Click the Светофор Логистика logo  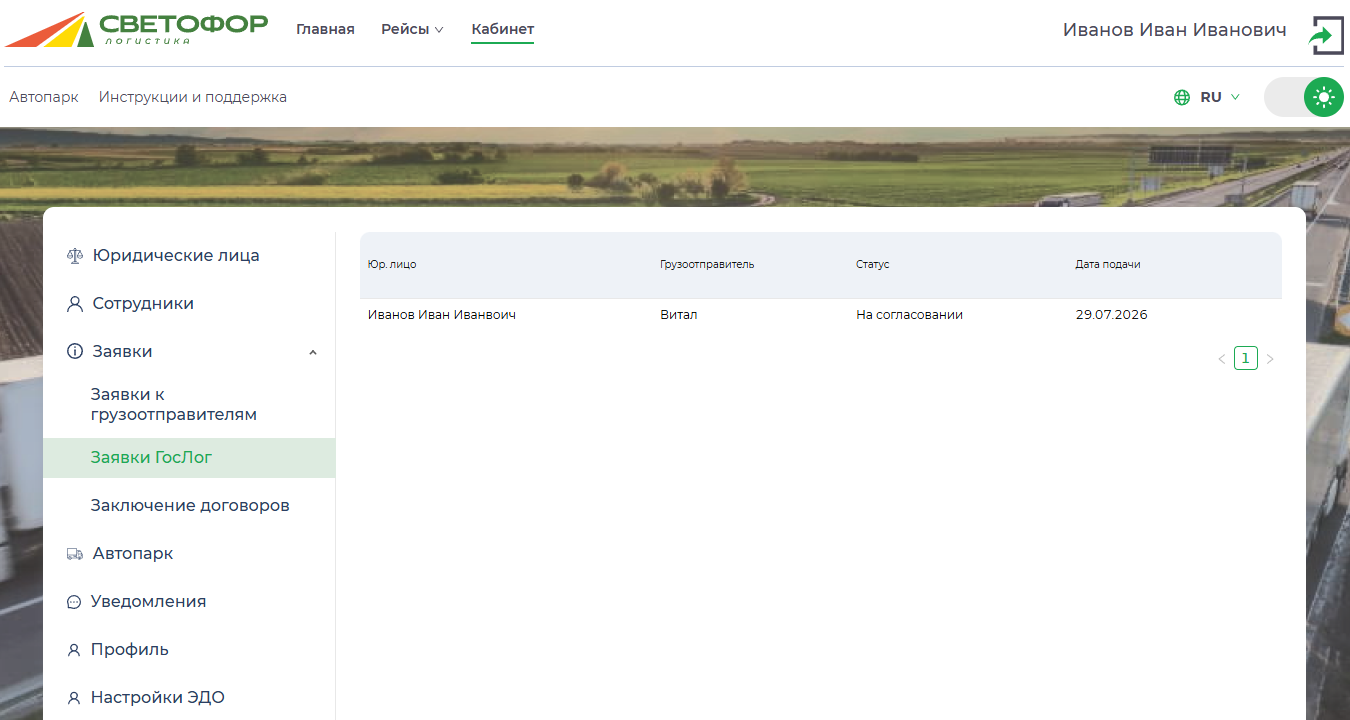(x=137, y=29)
